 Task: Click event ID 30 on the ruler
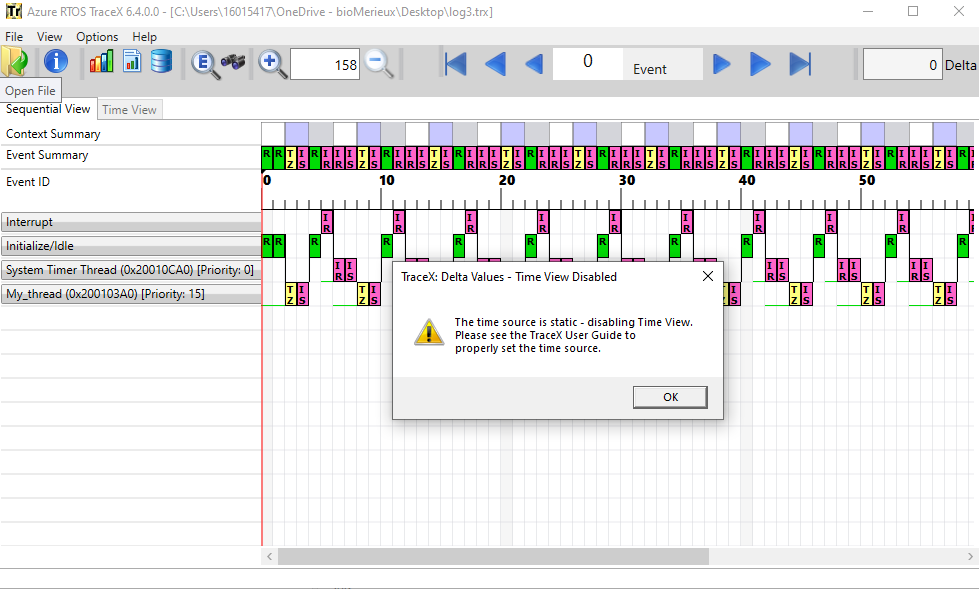pos(627,181)
